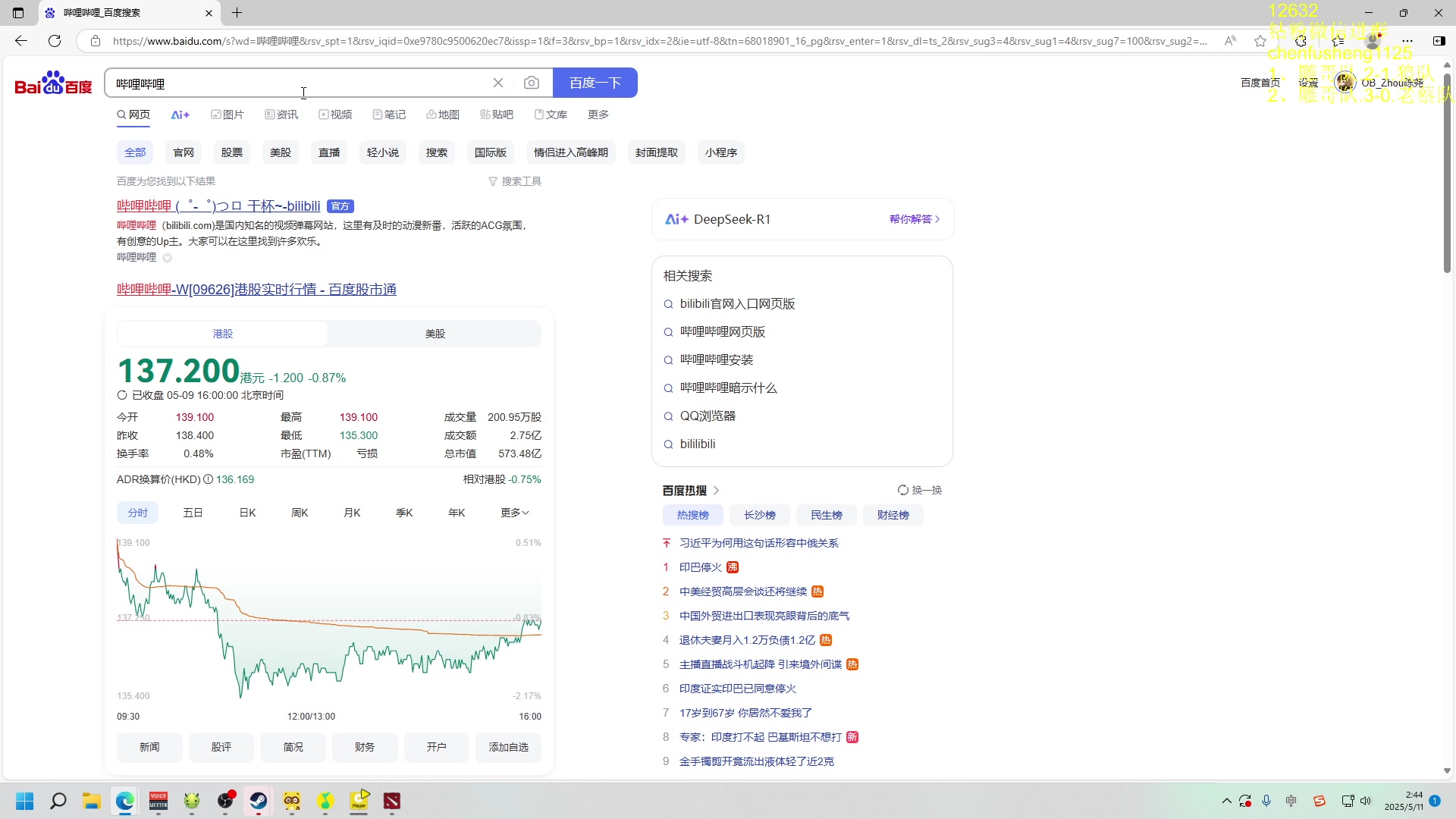Expand 百度热搜 chevron arrow
Screen dimensions: 1456x819
pos(716,491)
